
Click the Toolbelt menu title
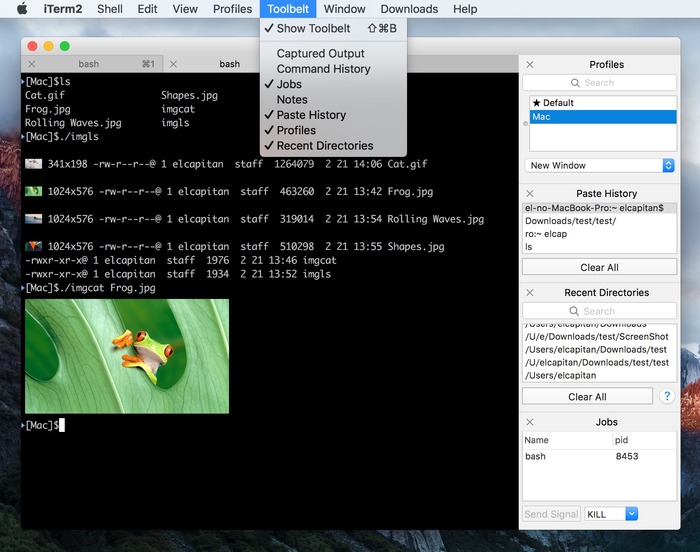(x=288, y=9)
